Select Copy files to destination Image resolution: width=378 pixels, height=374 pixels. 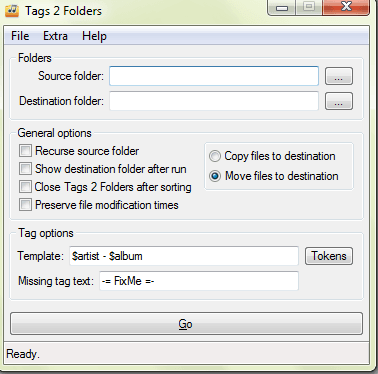[x=215, y=156]
